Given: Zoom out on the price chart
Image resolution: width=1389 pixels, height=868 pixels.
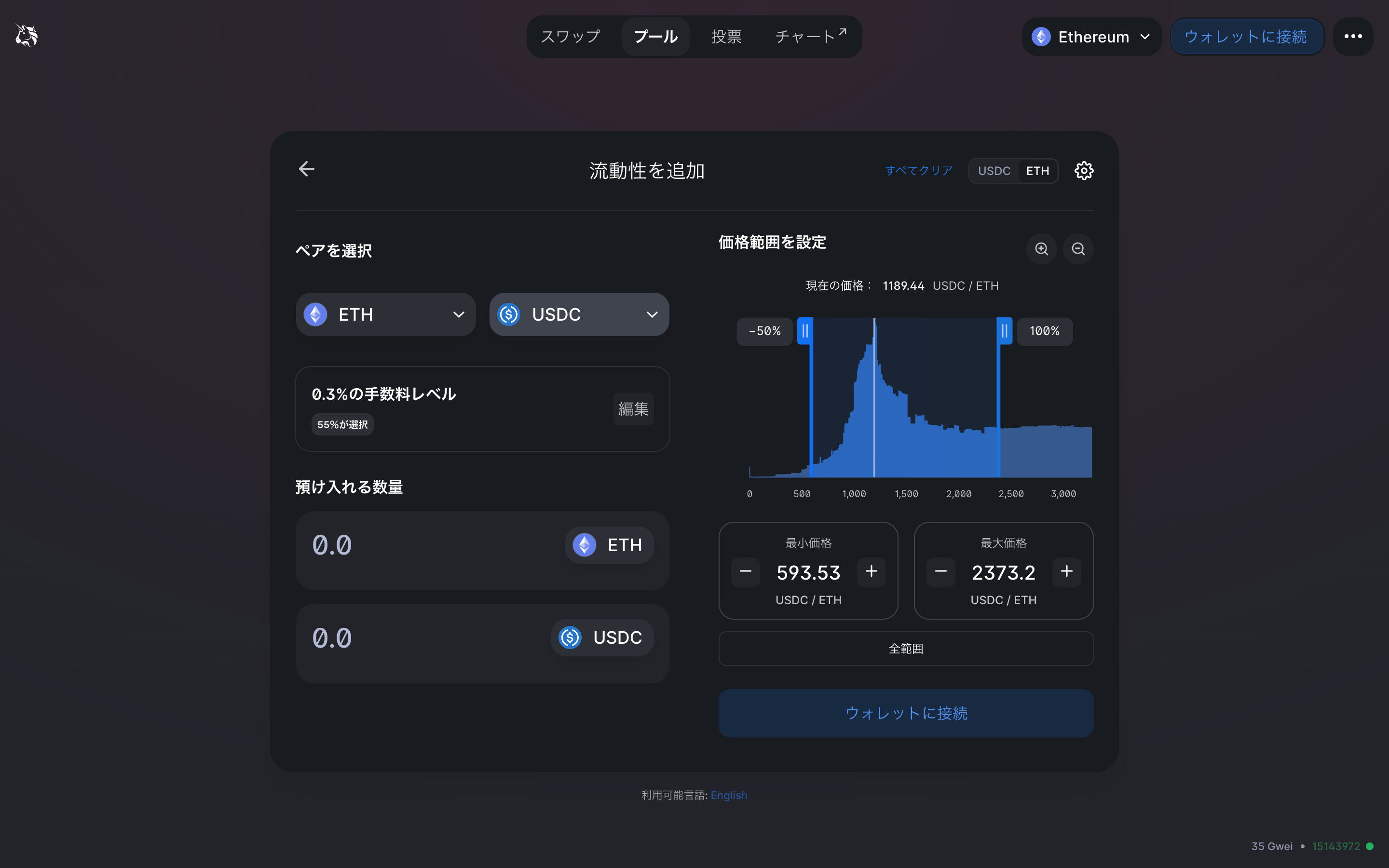Looking at the screenshot, I should point(1078,248).
